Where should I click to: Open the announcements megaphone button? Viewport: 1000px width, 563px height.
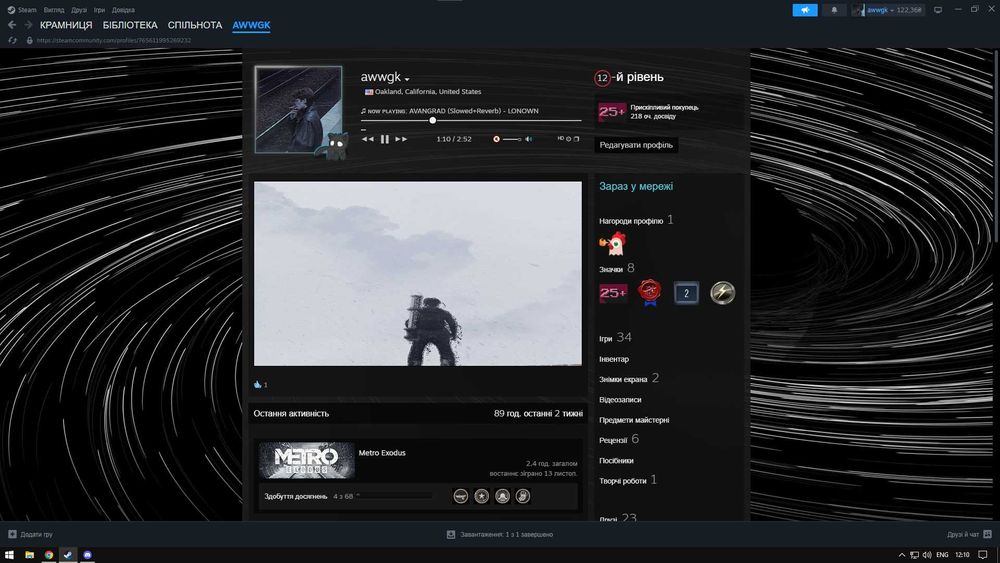click(x=805, y=10)
